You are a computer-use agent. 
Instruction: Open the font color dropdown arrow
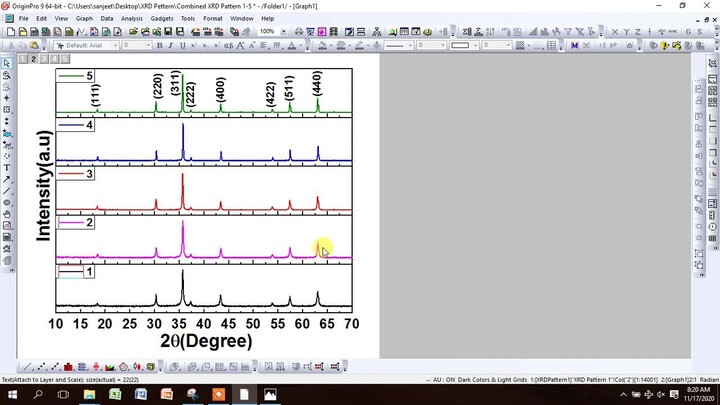(301, 45)
